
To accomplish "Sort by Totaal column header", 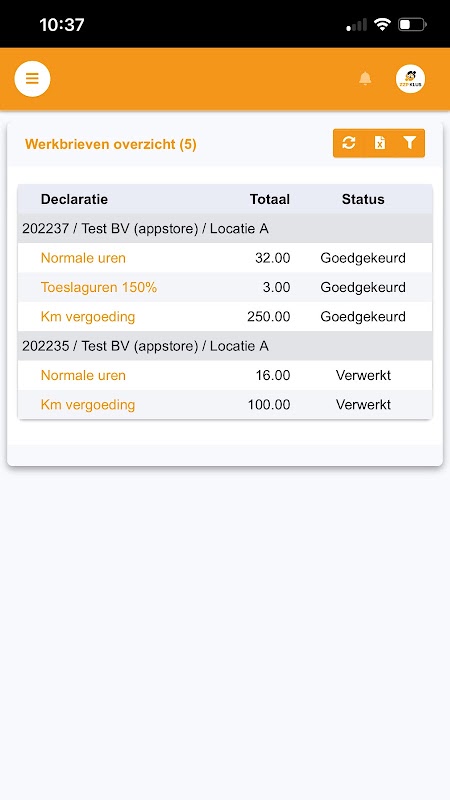I will pyautogui.click(x=270, y=199).
